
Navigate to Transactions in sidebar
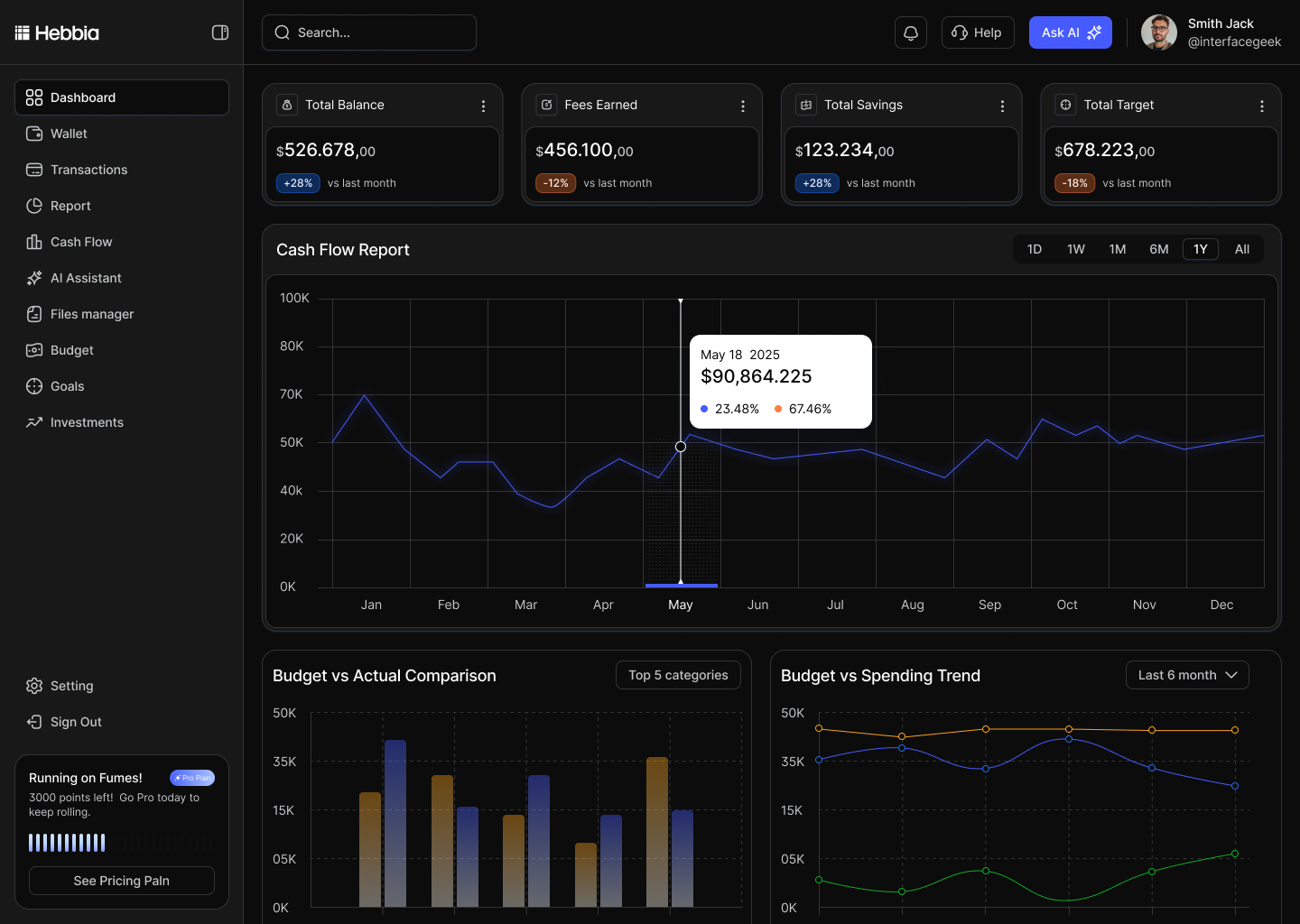pos(88,170)
